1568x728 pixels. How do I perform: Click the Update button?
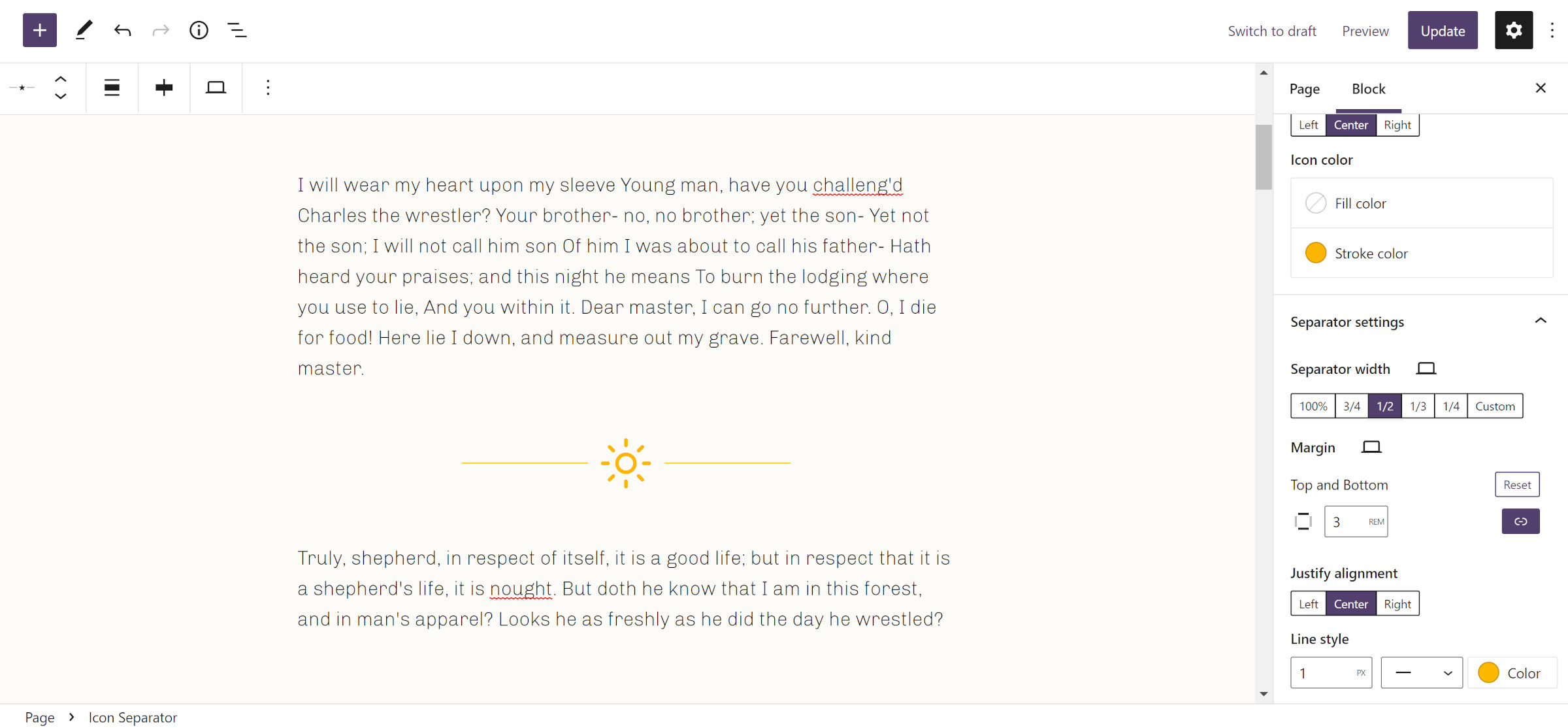click(1443, 30)
